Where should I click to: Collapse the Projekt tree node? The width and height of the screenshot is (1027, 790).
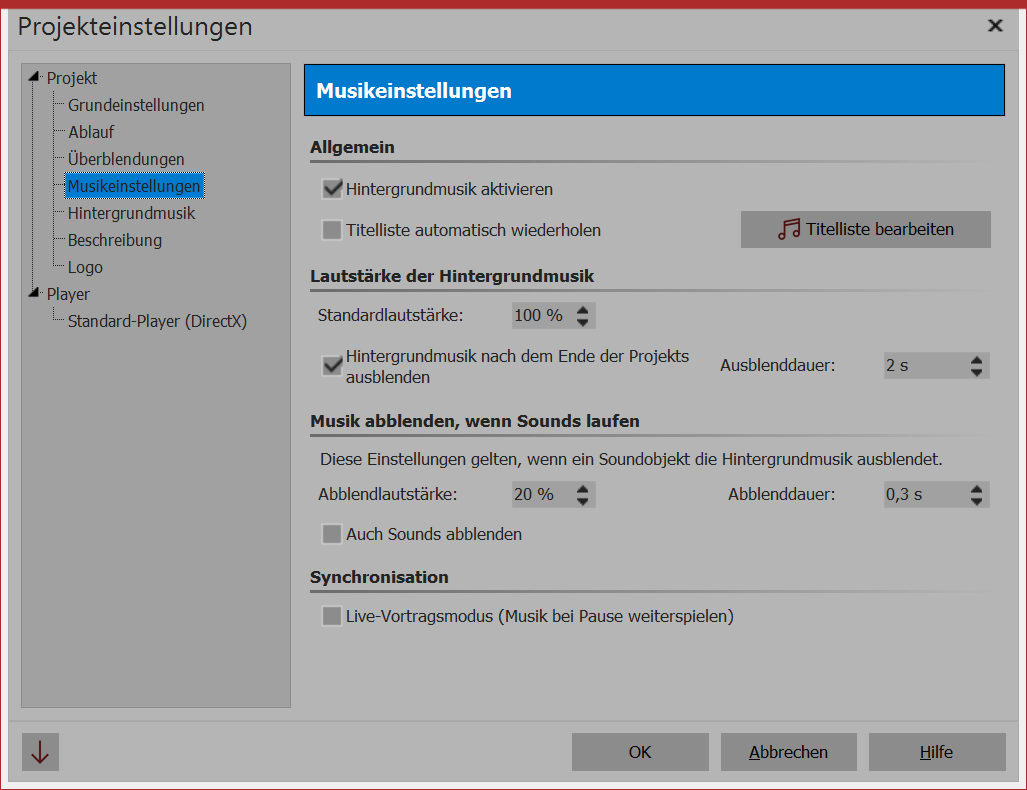[x=35, y=78]
